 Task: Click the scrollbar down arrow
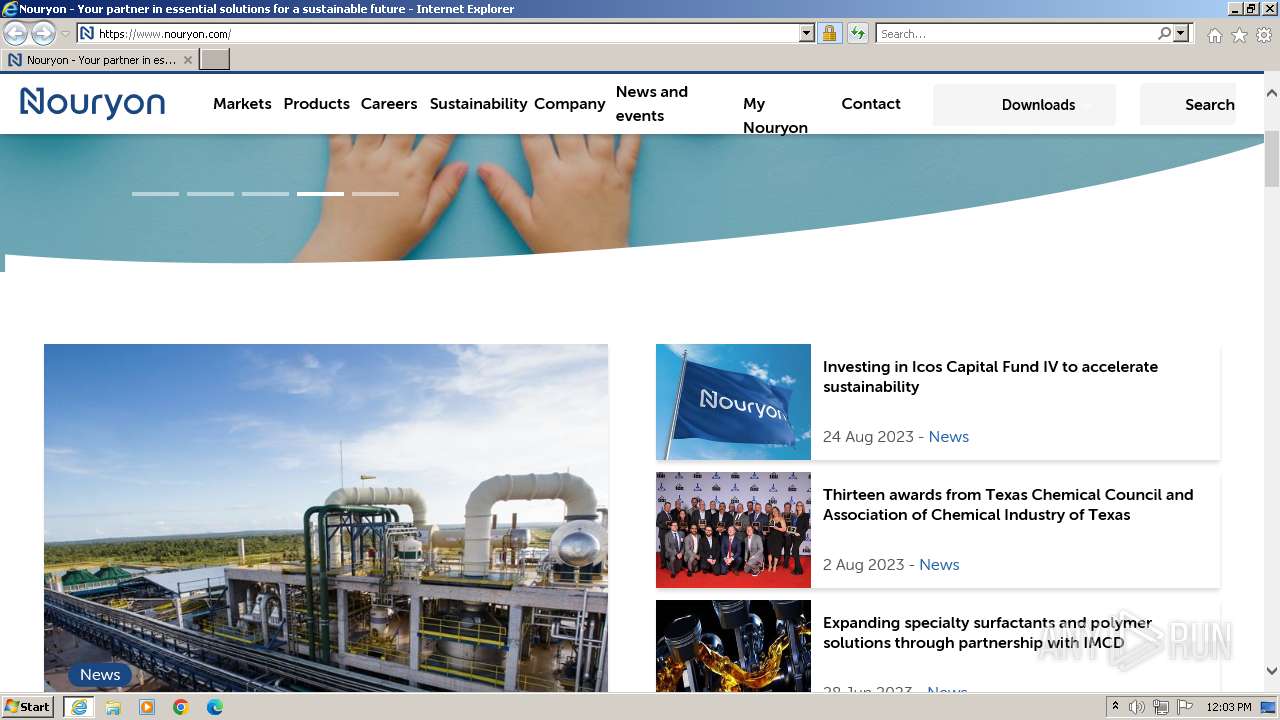pos(1272,671)
